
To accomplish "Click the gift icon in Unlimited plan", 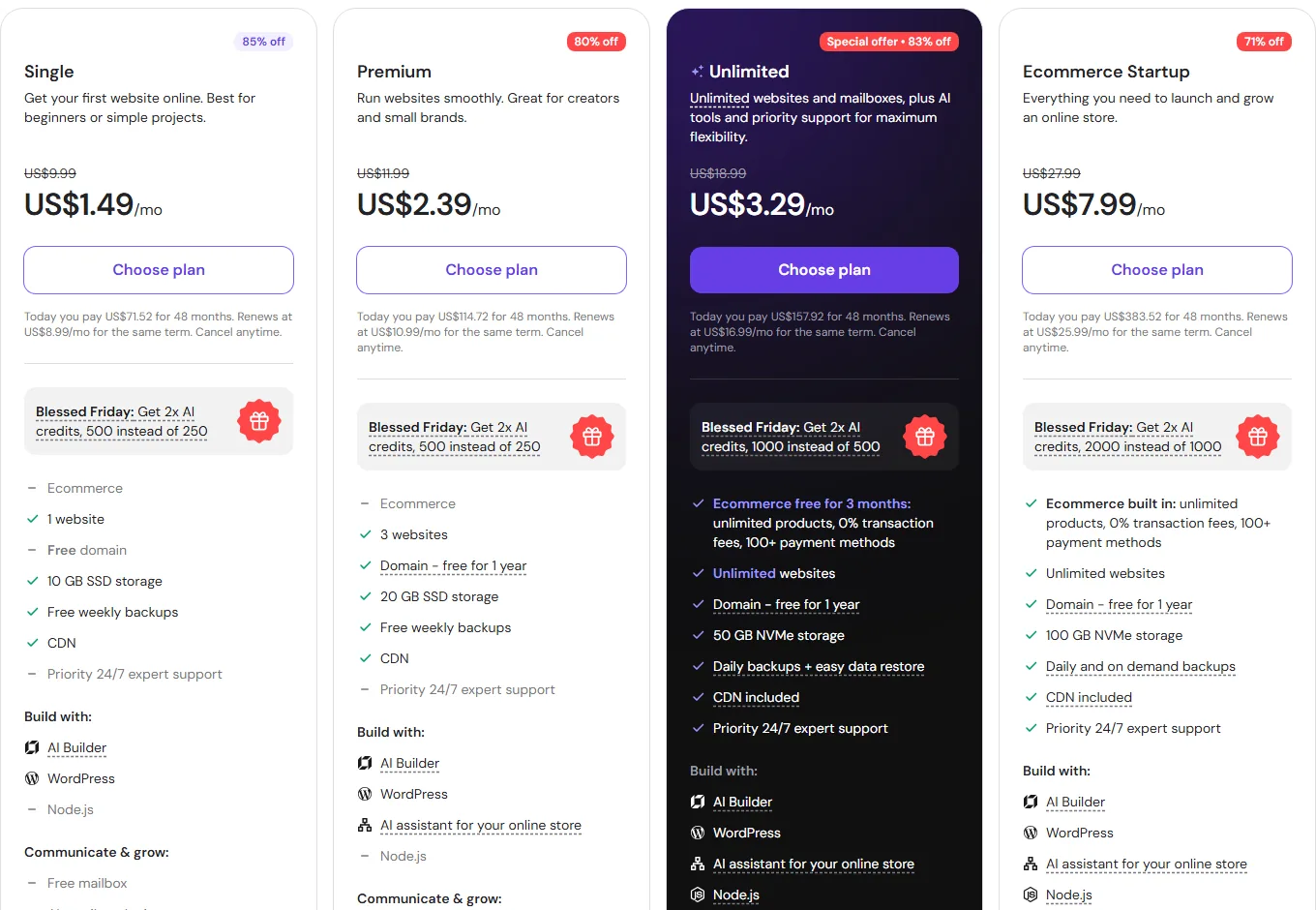I will (925, 437).
